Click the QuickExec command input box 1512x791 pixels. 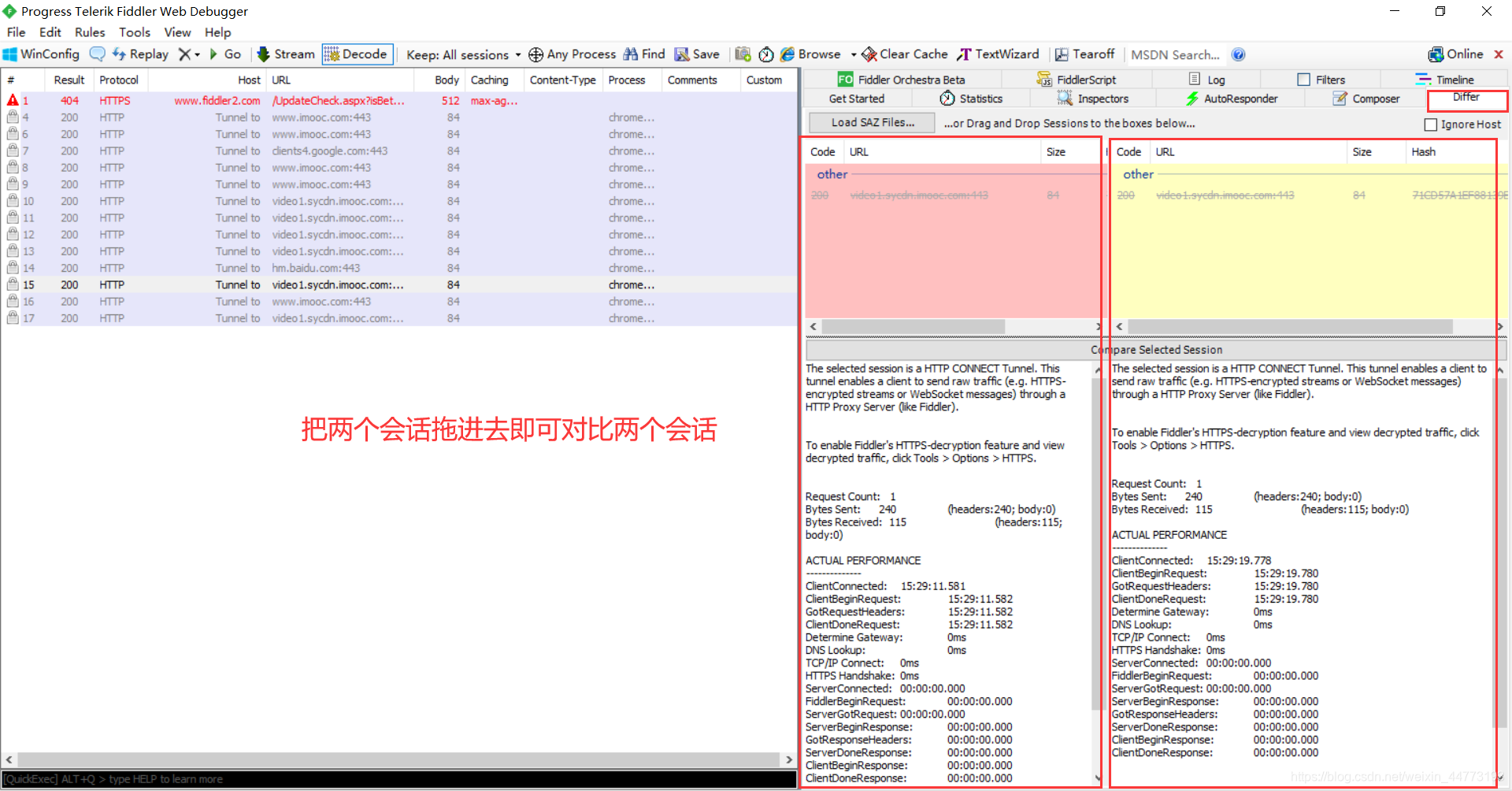(x=398, y=779)
